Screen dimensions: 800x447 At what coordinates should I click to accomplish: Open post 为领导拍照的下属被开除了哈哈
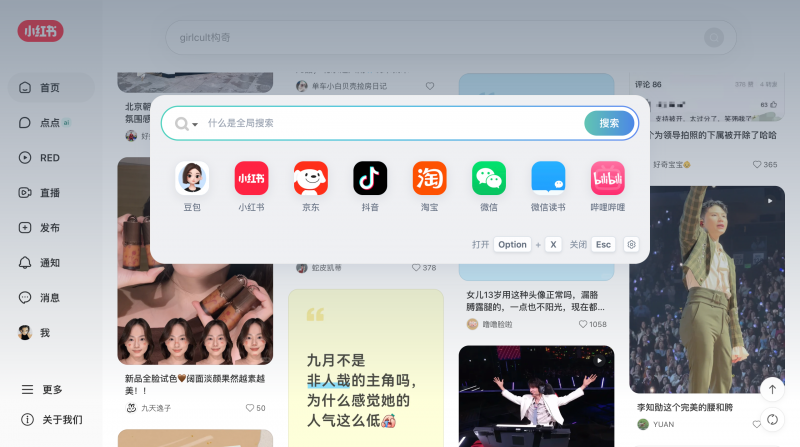[x=712, y=135]
